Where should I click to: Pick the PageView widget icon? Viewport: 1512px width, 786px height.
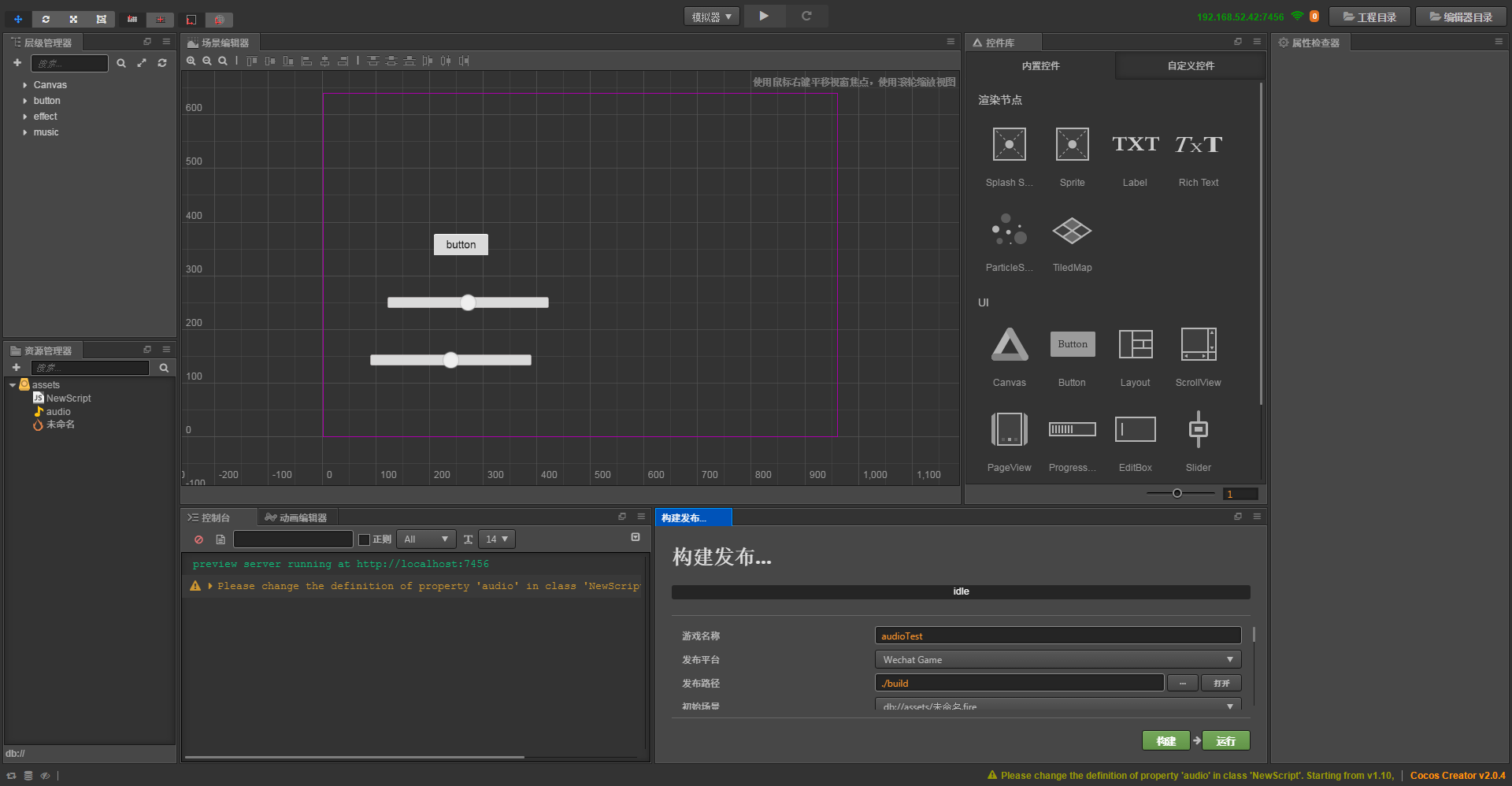(x=1009, y=429)
